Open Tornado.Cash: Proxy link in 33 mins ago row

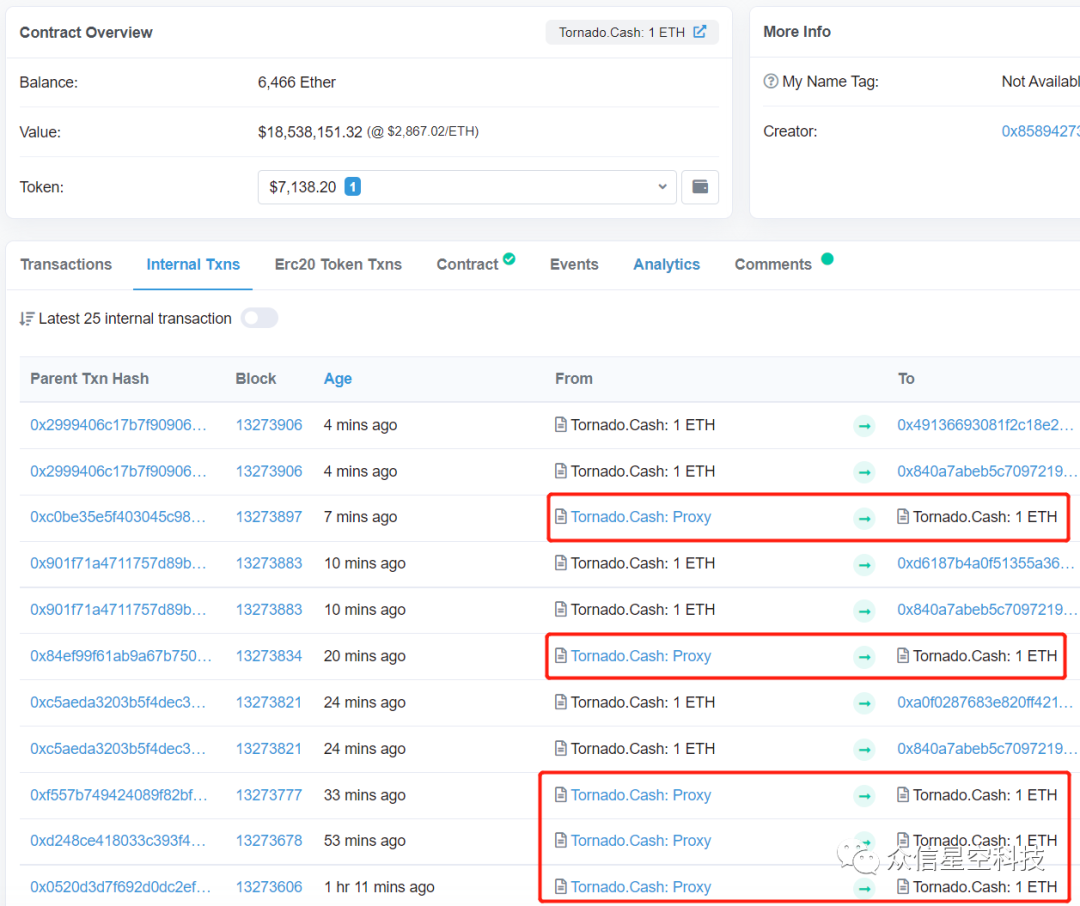[641, 794]
